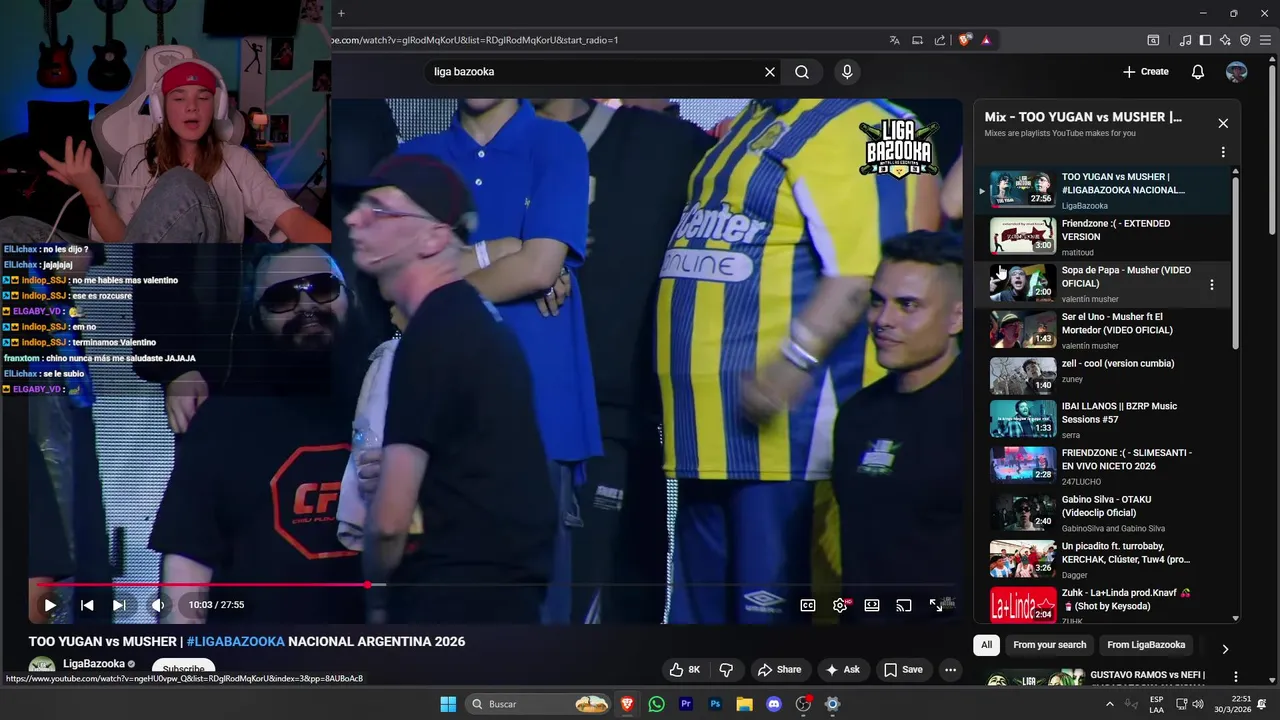Image resolution: width=1280 pixels, height=720 pixels.
Task: Toggle closed captions on the video
Action: point(808,605)
